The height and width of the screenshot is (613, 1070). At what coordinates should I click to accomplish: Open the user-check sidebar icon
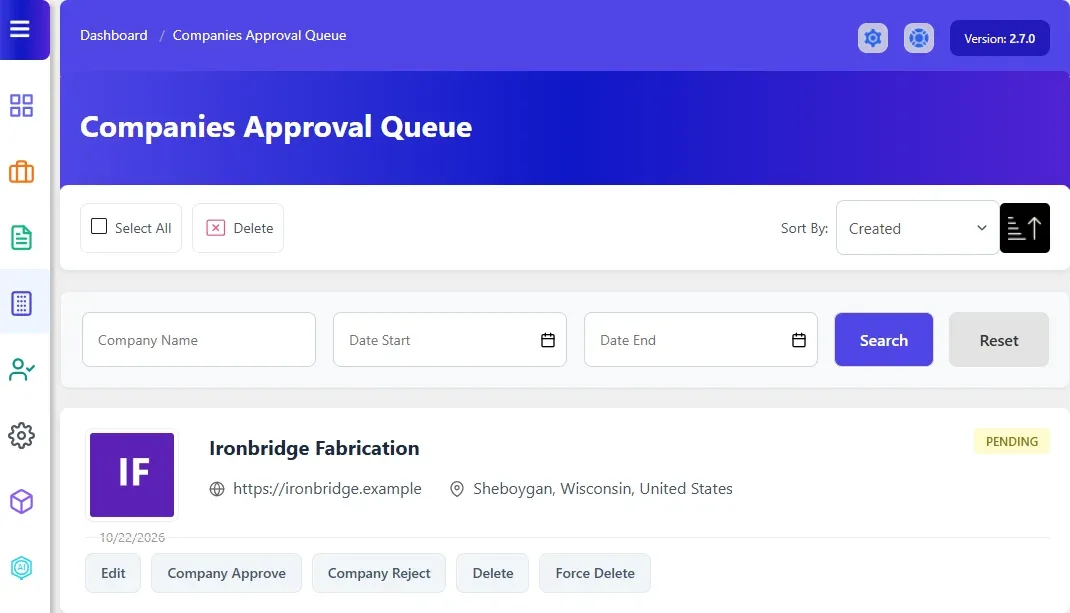click(x=22, y=369)
